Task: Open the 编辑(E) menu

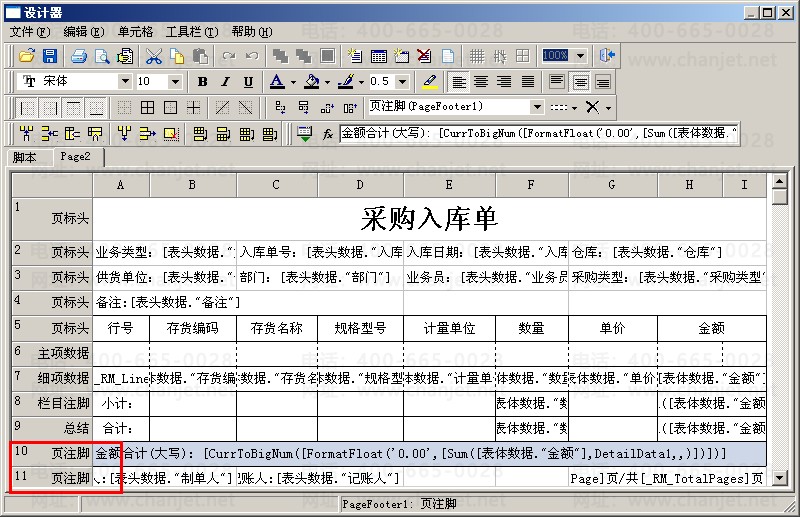Action: pyautogui.click(x=84, y=32)
